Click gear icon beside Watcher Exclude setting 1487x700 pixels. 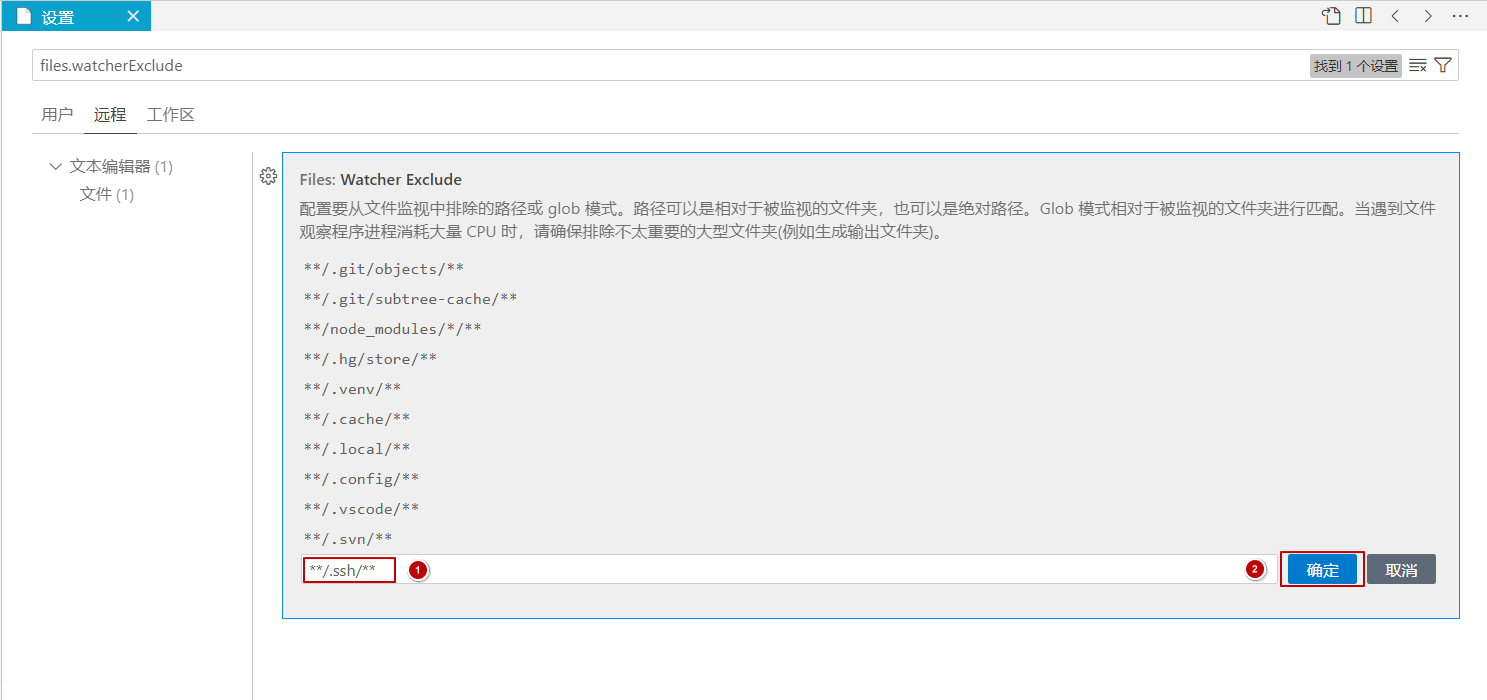pos(268,176)
